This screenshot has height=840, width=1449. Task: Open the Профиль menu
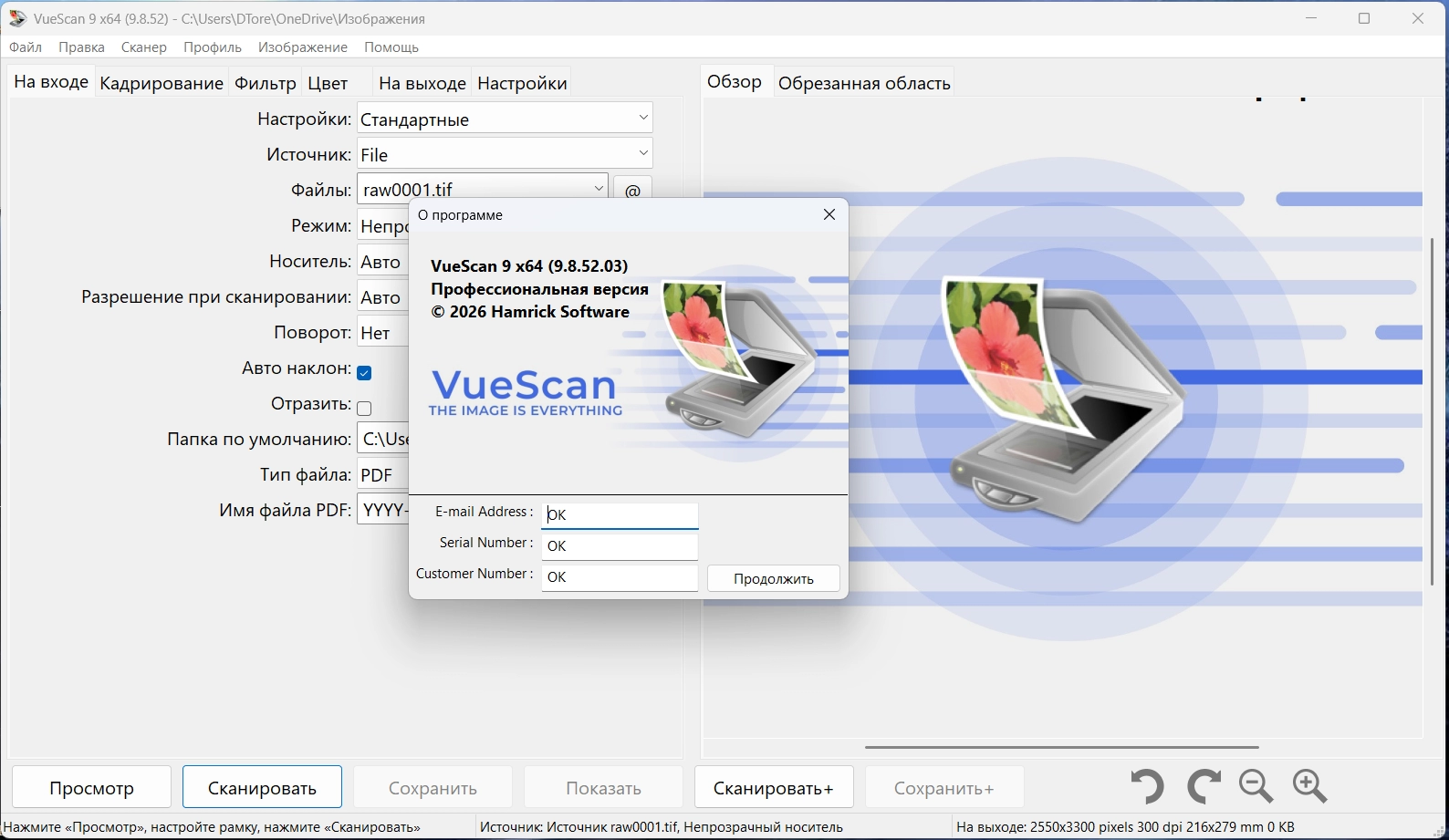213,47
